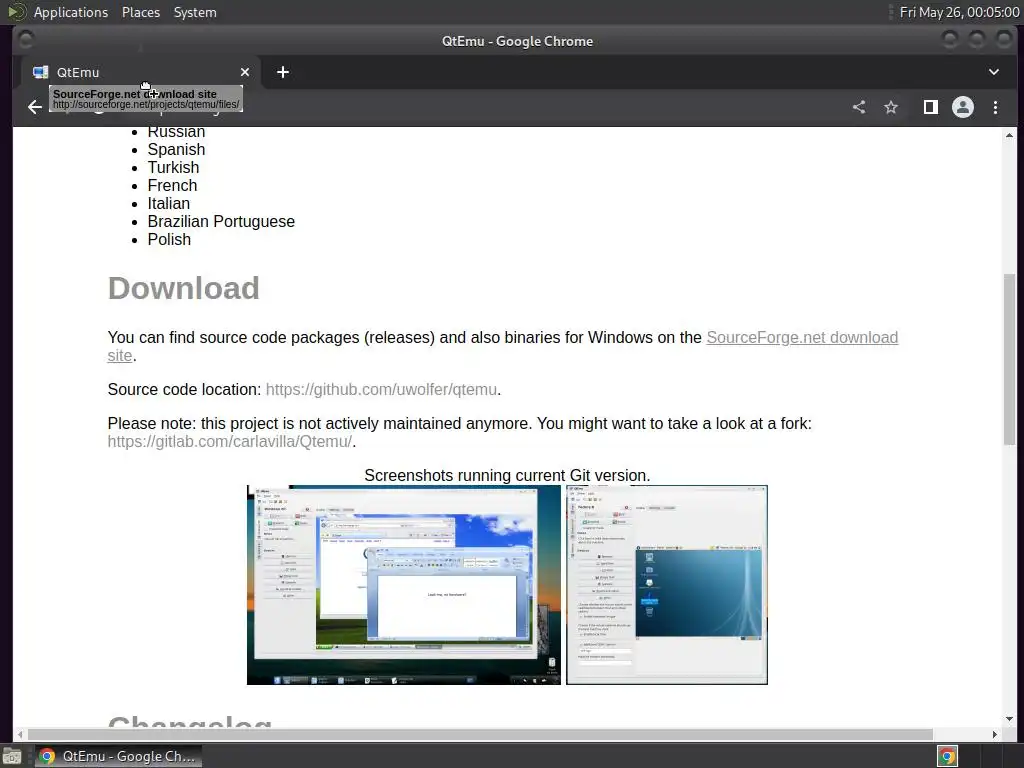Open the blue desktop guest screenshot thumbnail
This screenshot has height=768, width=1024.
[x=667, y=585]
